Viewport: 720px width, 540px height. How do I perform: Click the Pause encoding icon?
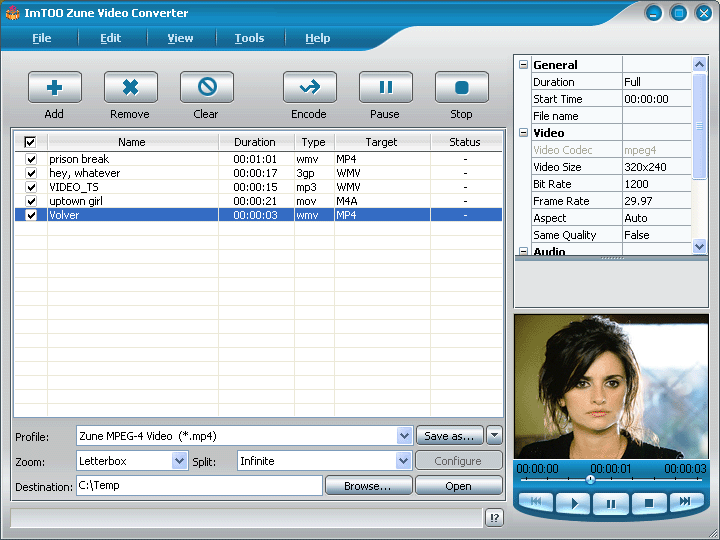[x=385, y=88]
